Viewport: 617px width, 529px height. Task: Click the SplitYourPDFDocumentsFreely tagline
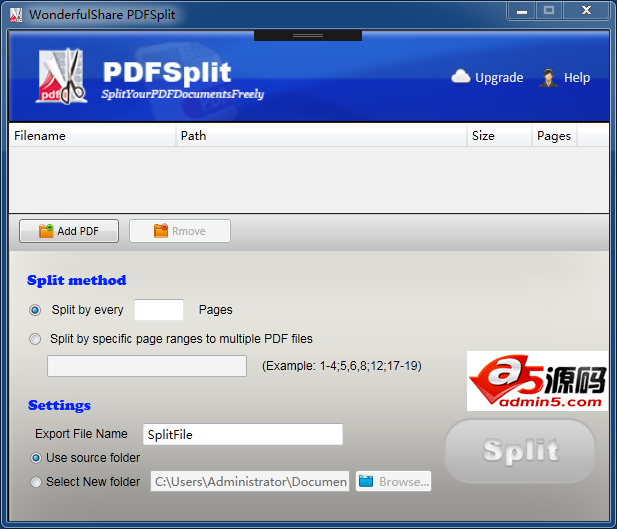click(x=183, y=94)
